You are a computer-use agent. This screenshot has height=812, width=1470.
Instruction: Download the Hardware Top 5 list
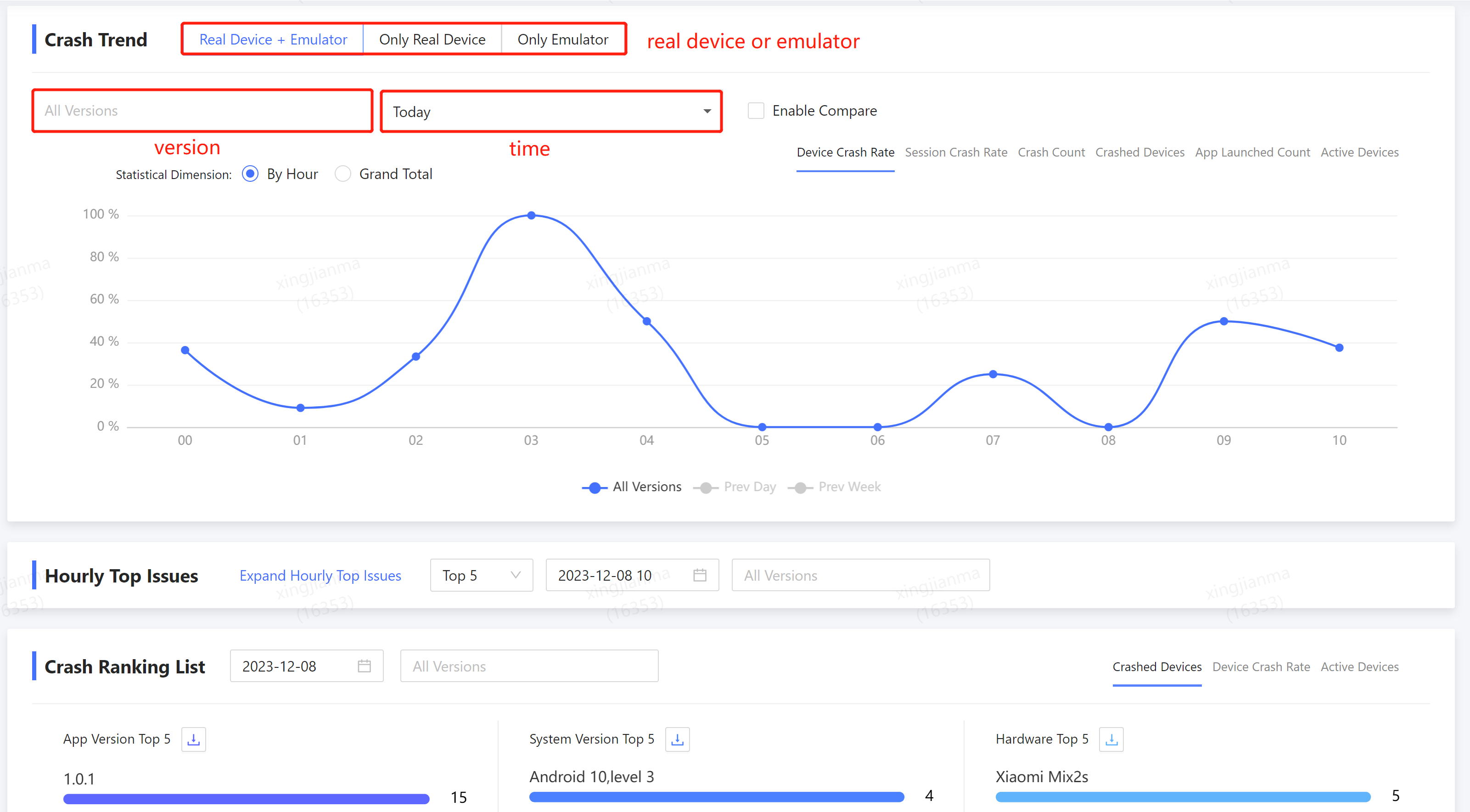pyautogui.click(x=1111, y=739)
